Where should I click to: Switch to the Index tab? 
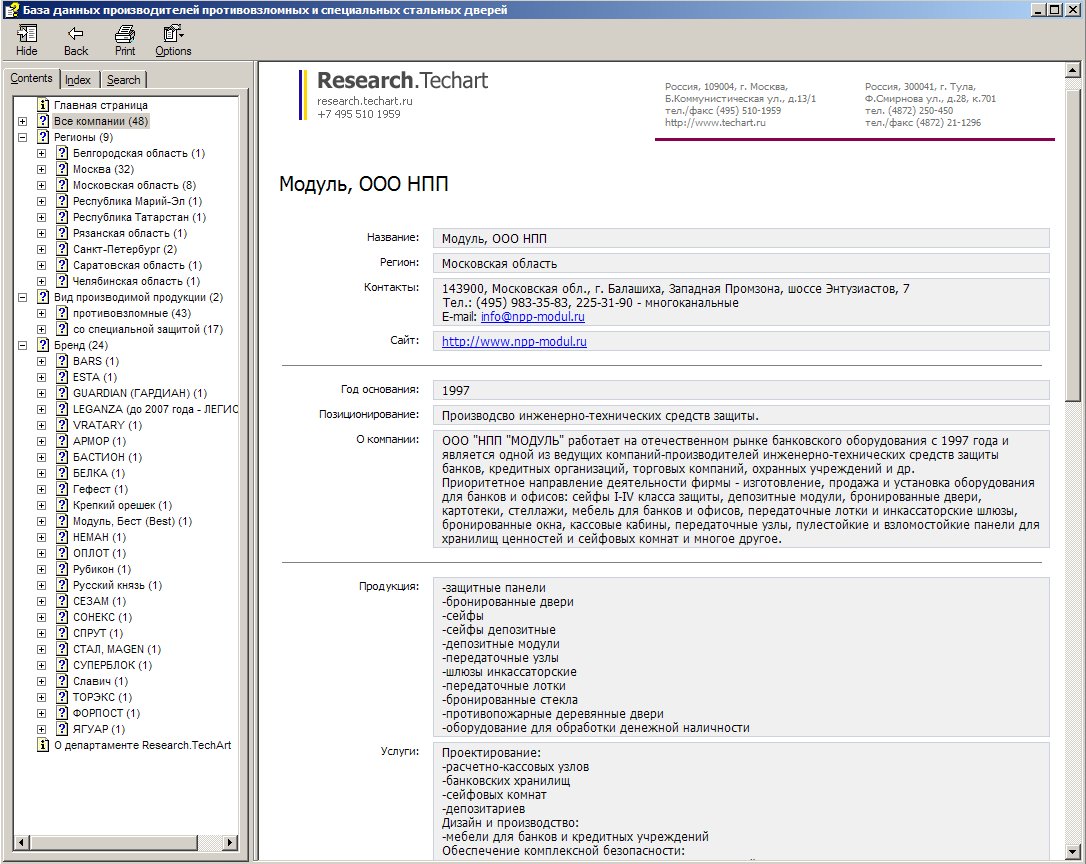(x=78, y=80)
